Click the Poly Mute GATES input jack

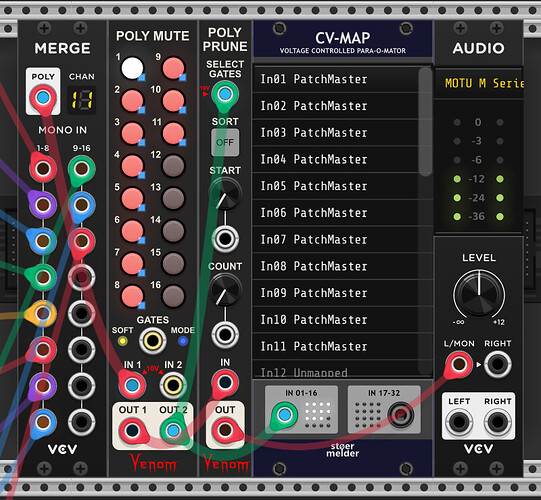pyautogui.click(x=153, y=341)
